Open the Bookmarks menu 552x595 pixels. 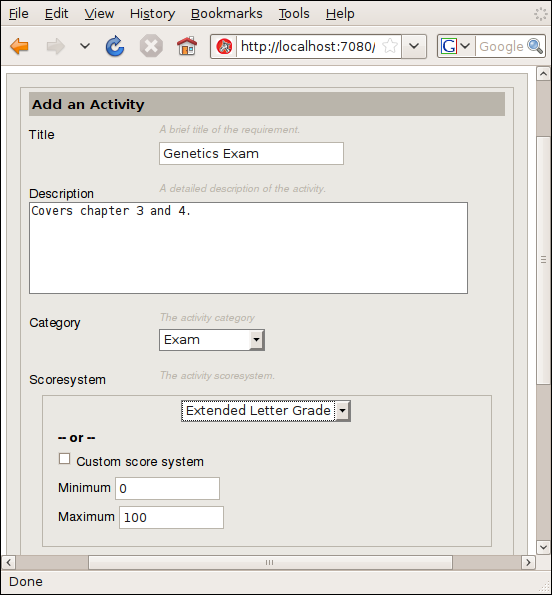[x=226, y=14]
